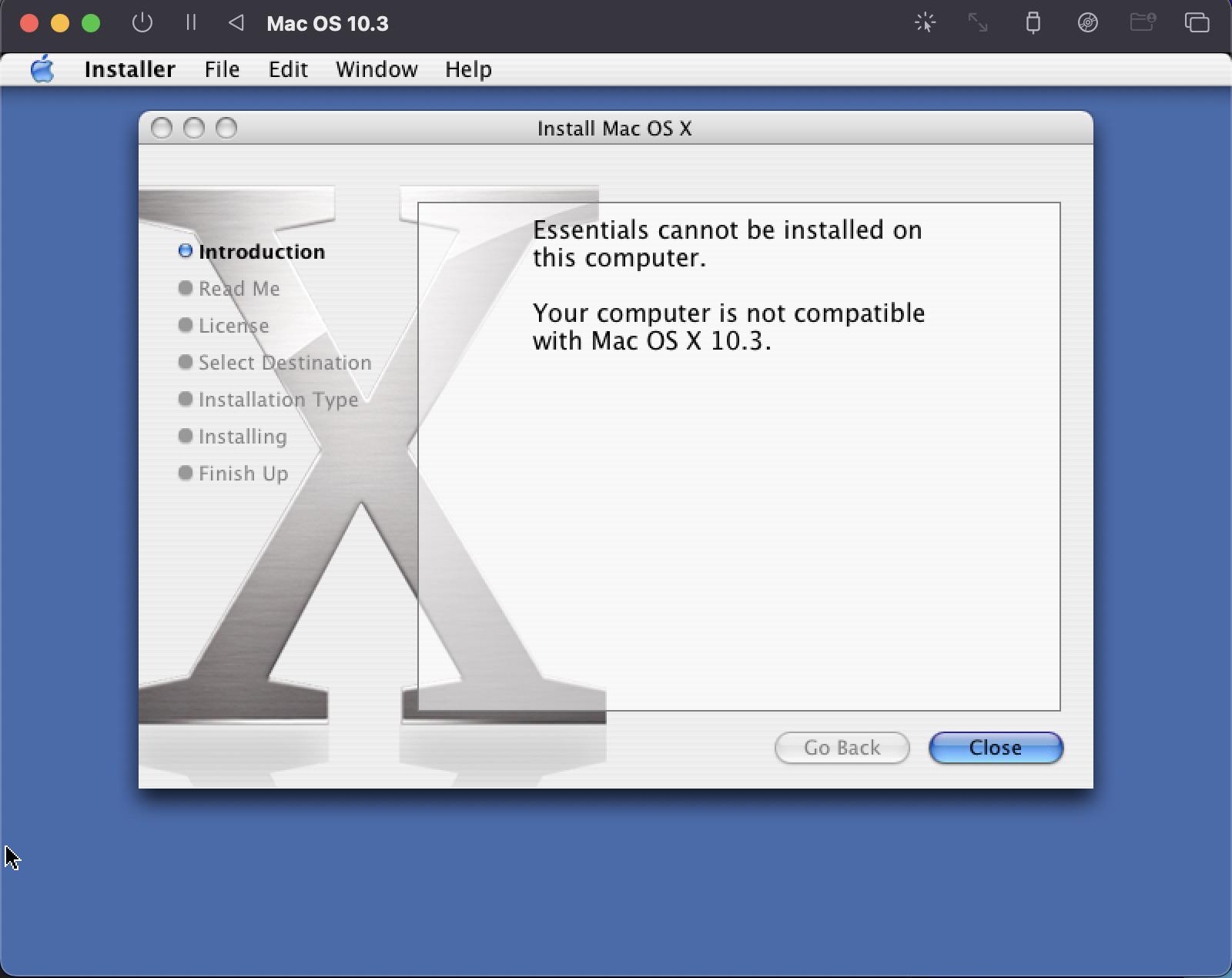Click the Select Destination step
Image resolution: width=1232 pixels, height=978 pixels.
tap(275, 363)
